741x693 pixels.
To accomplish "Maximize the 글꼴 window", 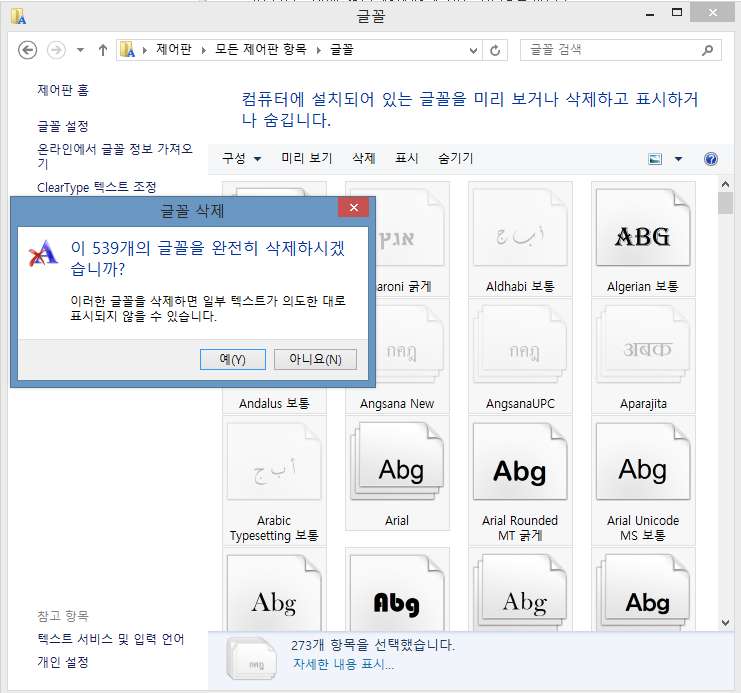I will pyautogui.click(x=677, y=13).
